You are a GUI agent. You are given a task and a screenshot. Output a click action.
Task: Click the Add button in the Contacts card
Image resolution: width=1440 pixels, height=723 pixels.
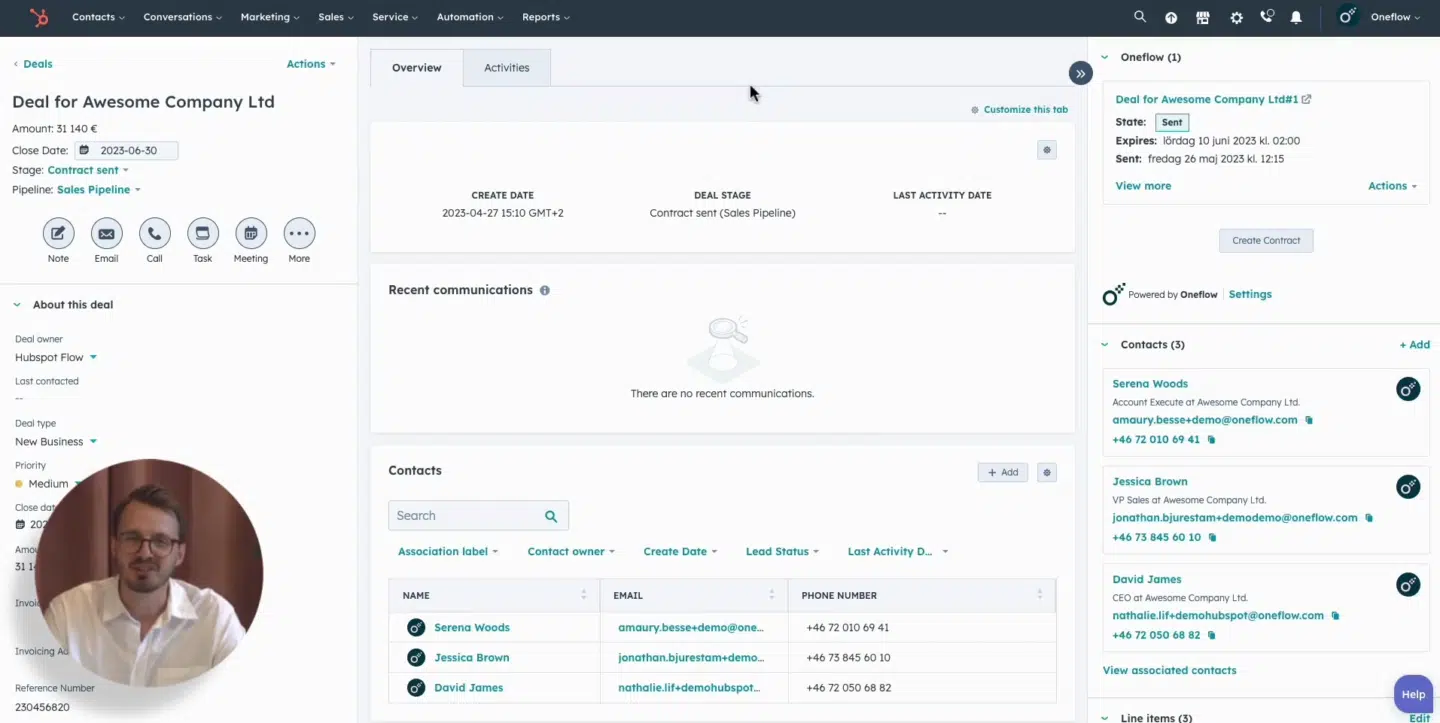(x=1003, y=473)
